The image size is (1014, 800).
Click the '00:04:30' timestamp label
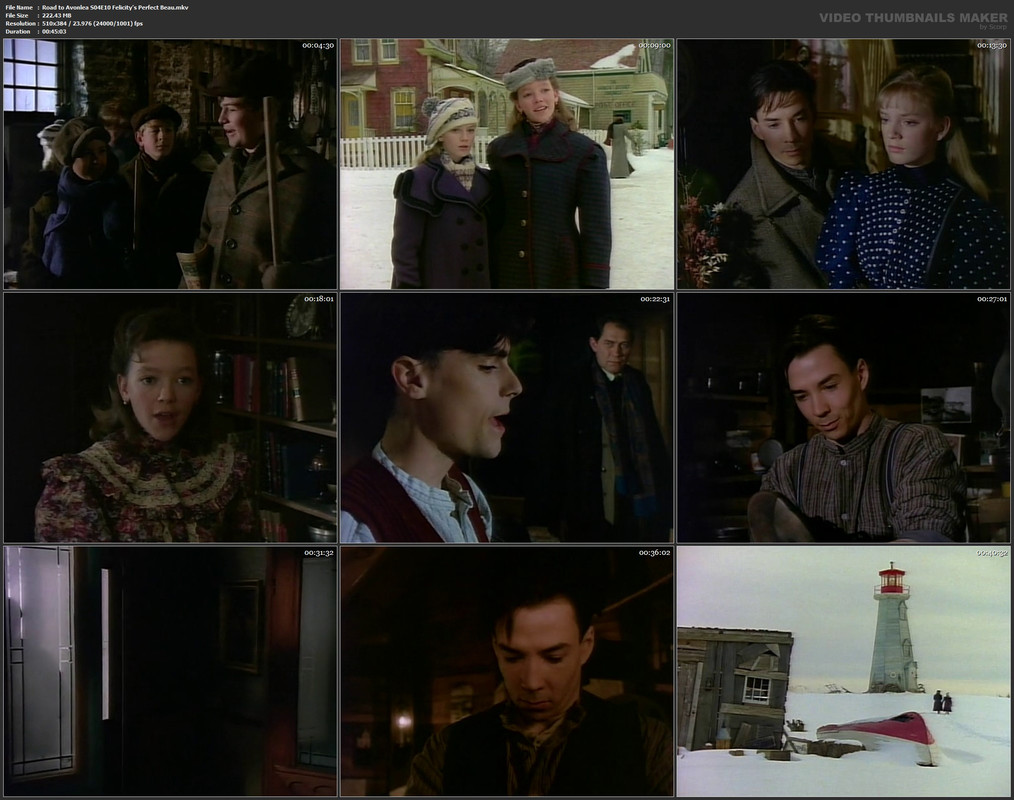click(318, 45)
